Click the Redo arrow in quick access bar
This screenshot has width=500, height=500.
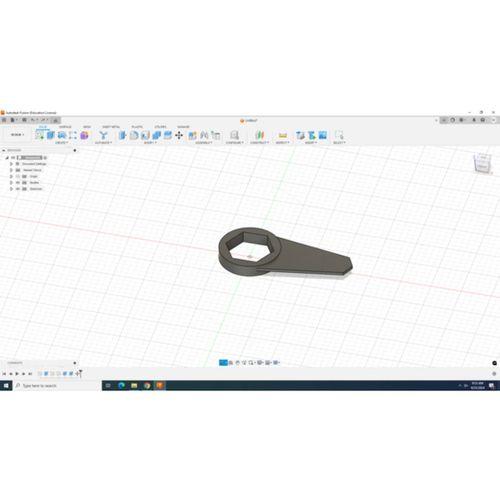(43, 120)
